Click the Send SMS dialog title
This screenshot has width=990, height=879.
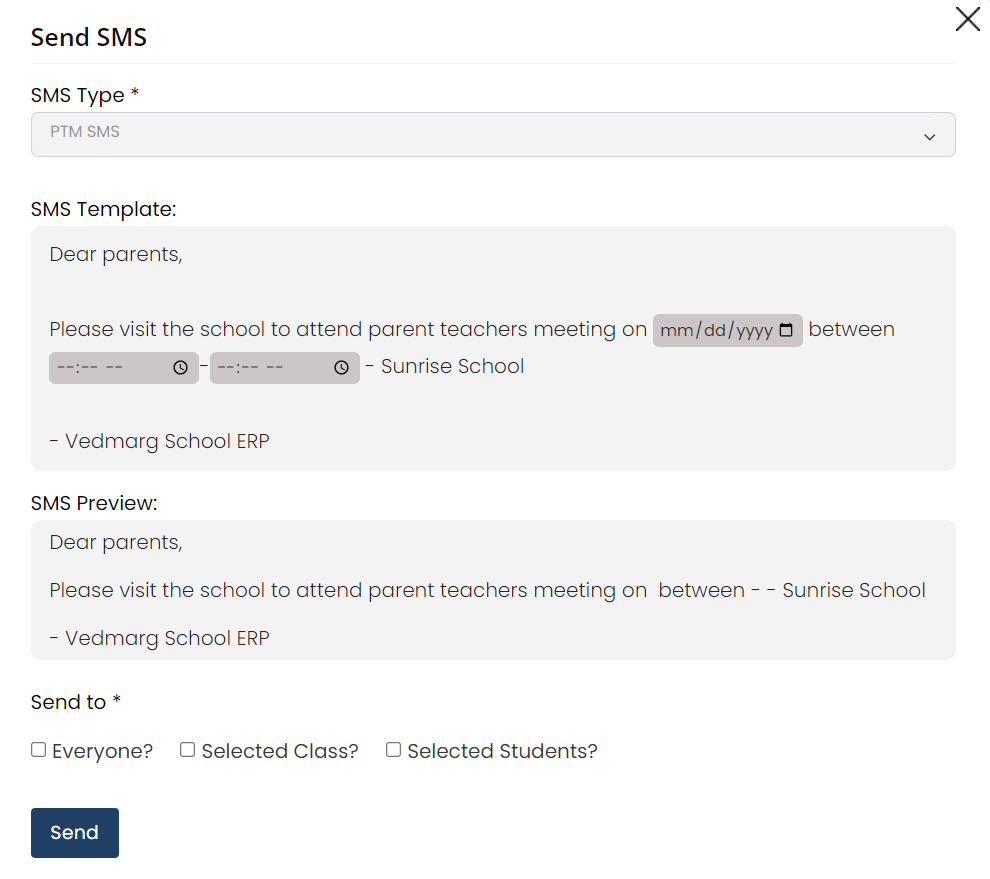(x=89, y=37)
